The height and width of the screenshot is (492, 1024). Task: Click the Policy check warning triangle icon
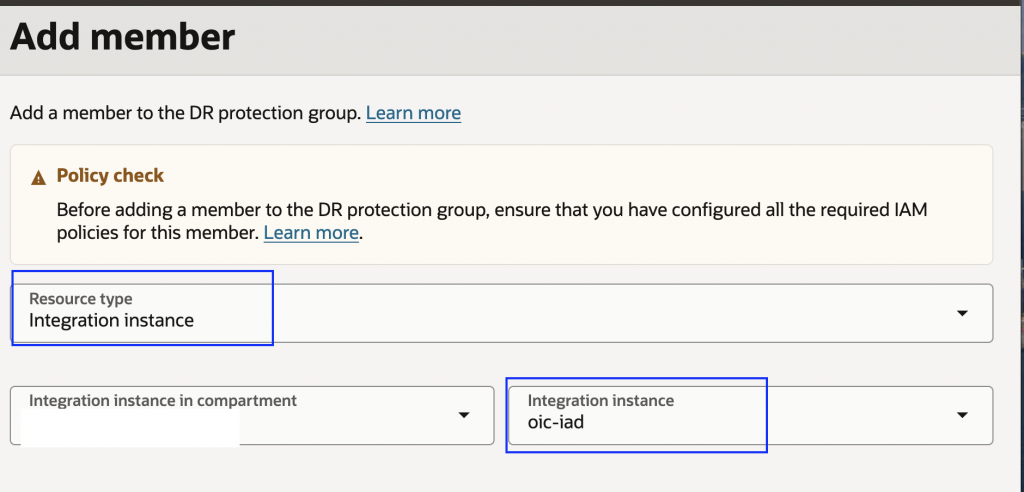tap(38, 177)
